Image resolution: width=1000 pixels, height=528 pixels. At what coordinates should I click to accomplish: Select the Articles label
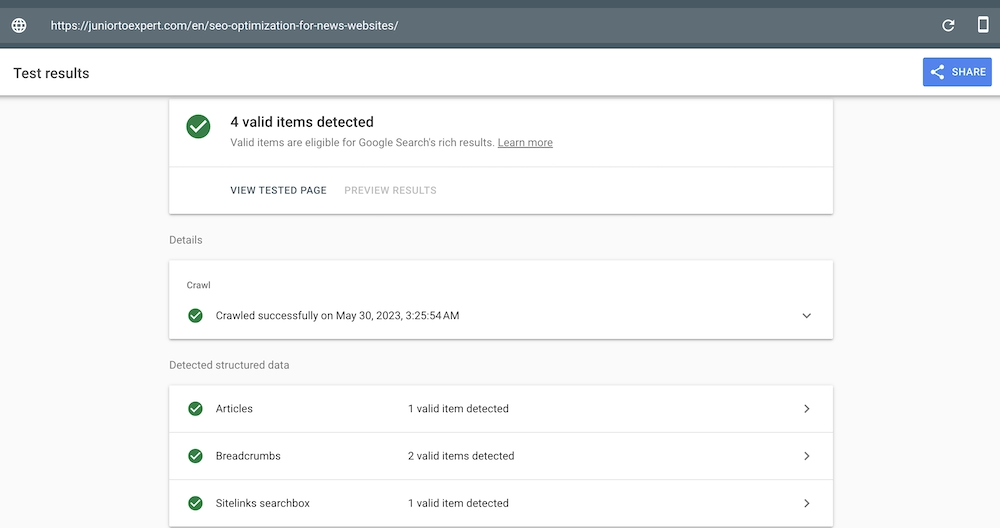point(234,409)
